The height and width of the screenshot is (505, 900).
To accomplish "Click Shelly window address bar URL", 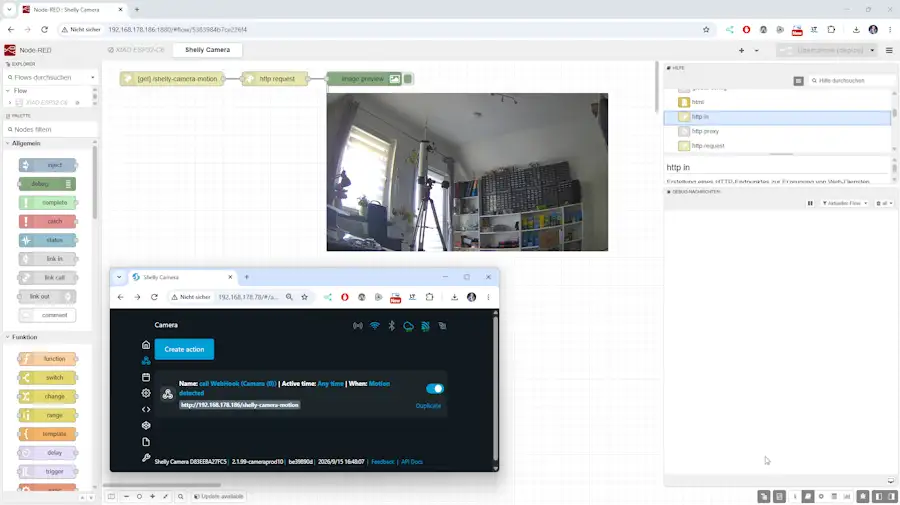I will point(248,297).
